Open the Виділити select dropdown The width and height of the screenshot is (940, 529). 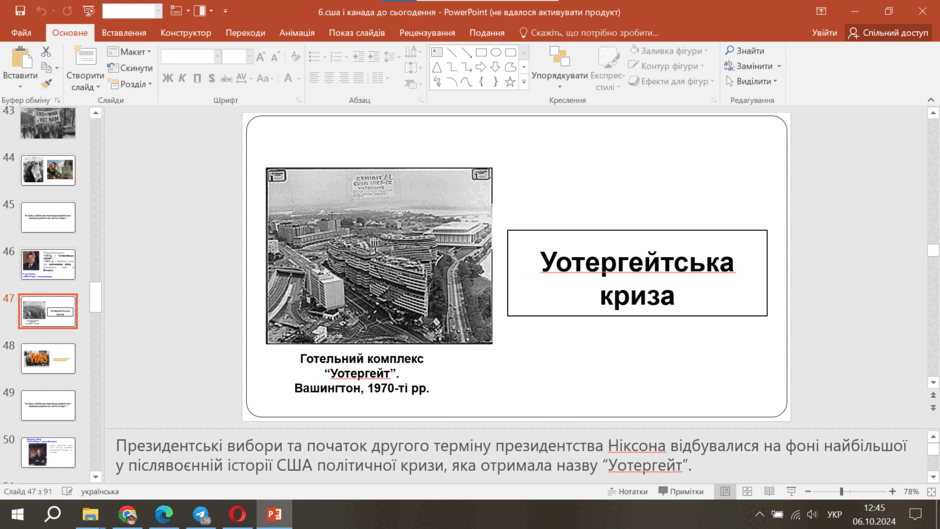[751, 81]
